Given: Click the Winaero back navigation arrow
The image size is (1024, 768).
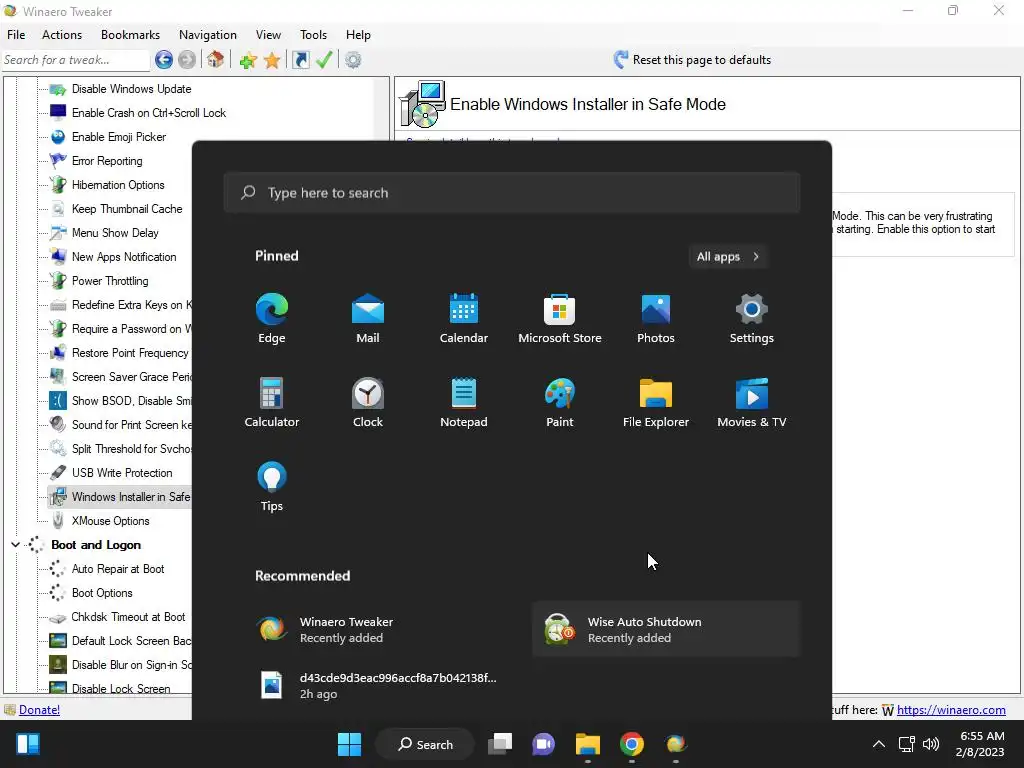Looking at the screenshot, I should pos(164,60).
